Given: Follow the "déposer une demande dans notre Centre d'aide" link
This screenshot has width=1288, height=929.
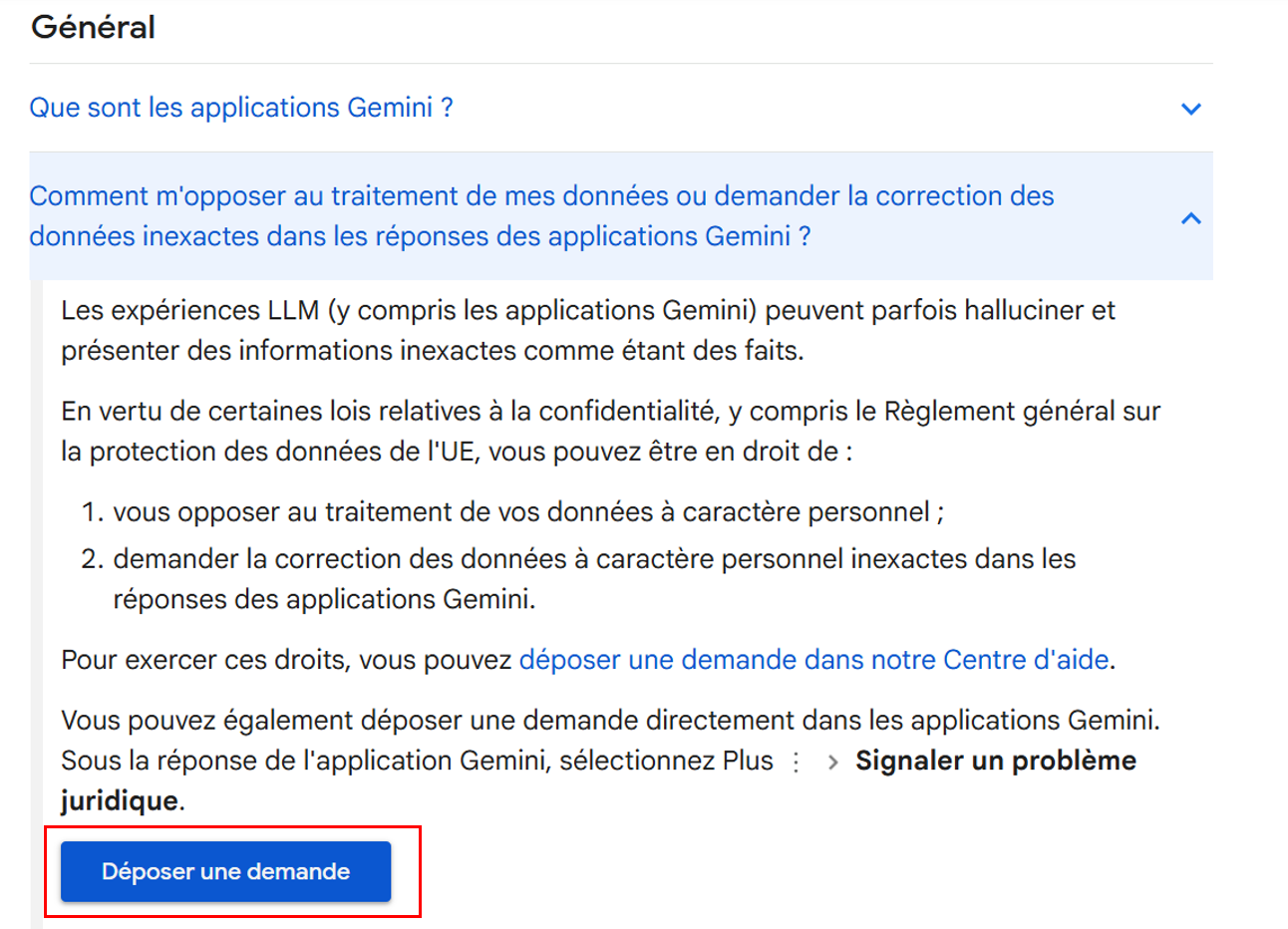Looking at the screenshot, I should coord(813,660).
